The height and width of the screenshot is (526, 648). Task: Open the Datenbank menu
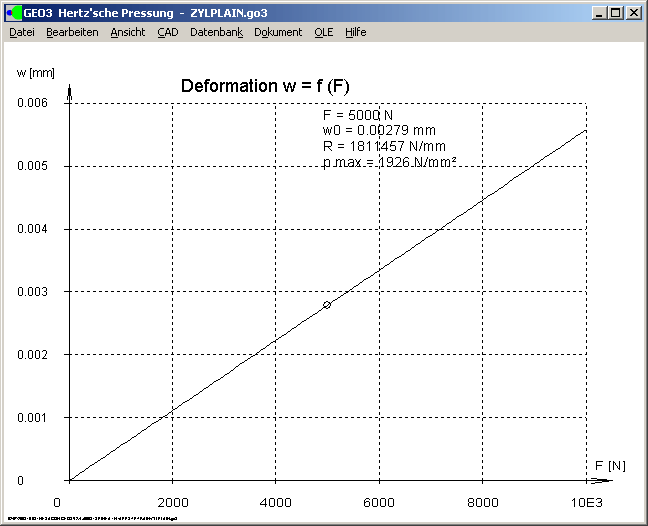pos(216,32)
